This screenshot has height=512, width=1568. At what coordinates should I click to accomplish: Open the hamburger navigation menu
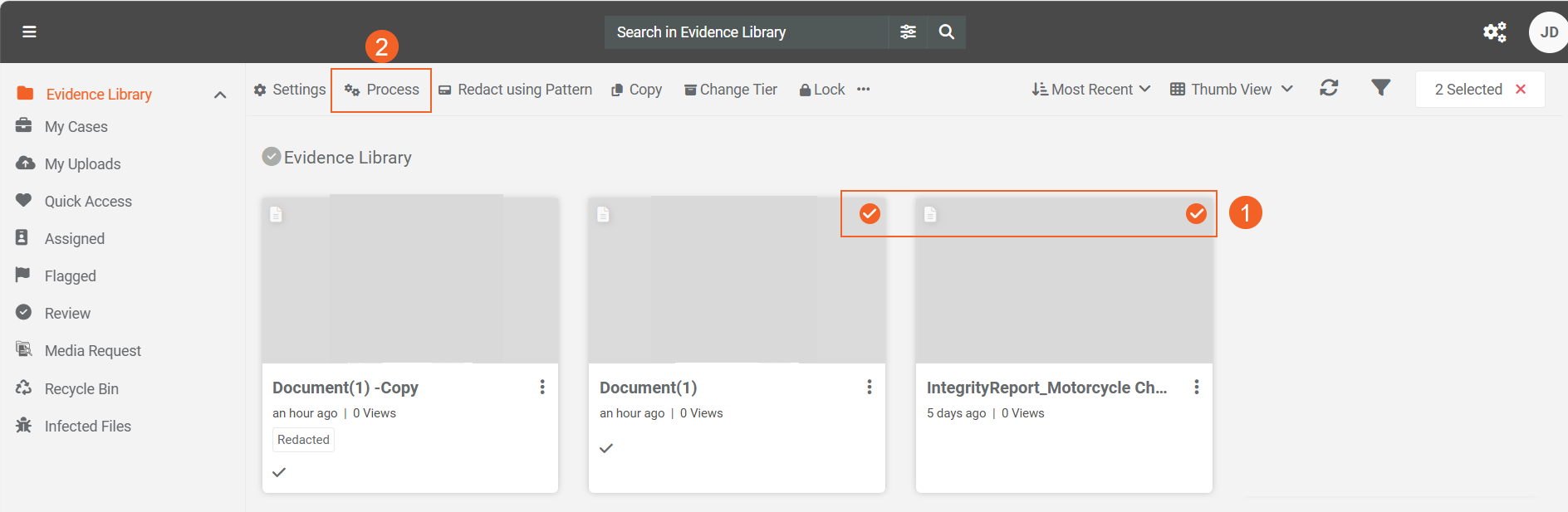point(29,32)
